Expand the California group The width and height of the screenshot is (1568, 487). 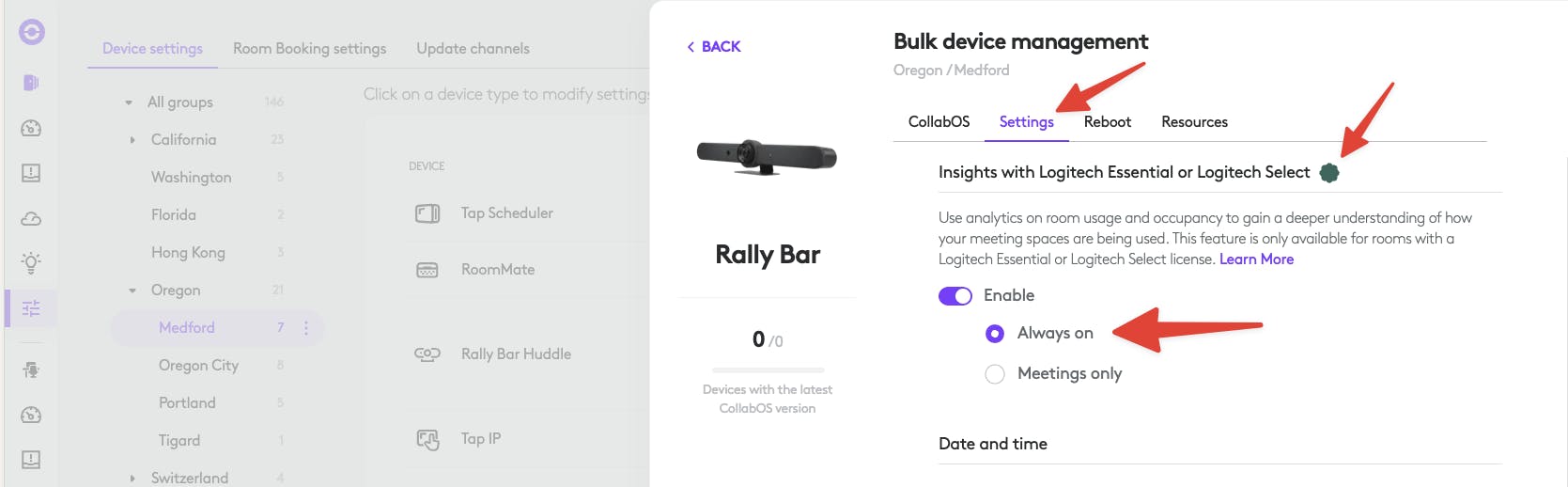point(132,140)
